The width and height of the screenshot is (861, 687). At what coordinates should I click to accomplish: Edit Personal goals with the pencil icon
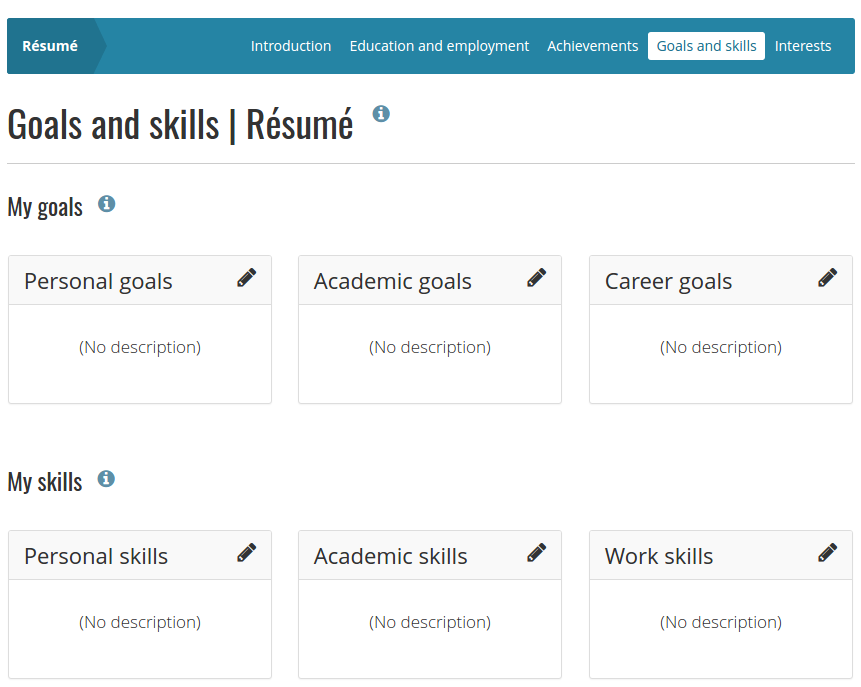[247, 278]
